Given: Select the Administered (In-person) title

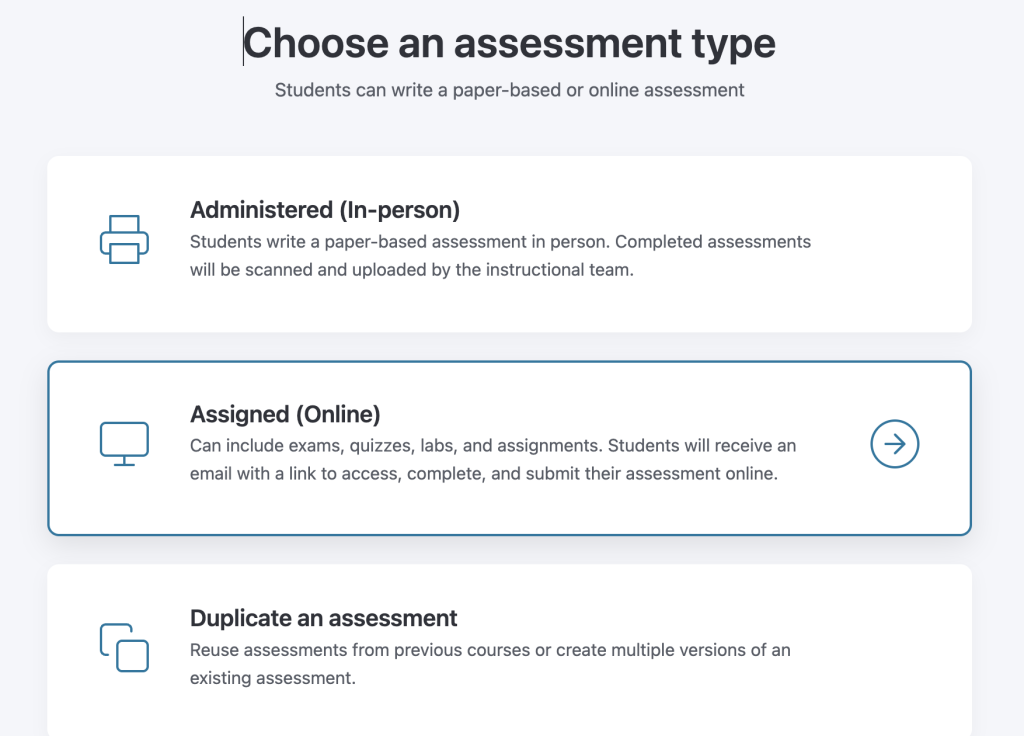Looking at the screenshot, I should click(x=325, y=210).
